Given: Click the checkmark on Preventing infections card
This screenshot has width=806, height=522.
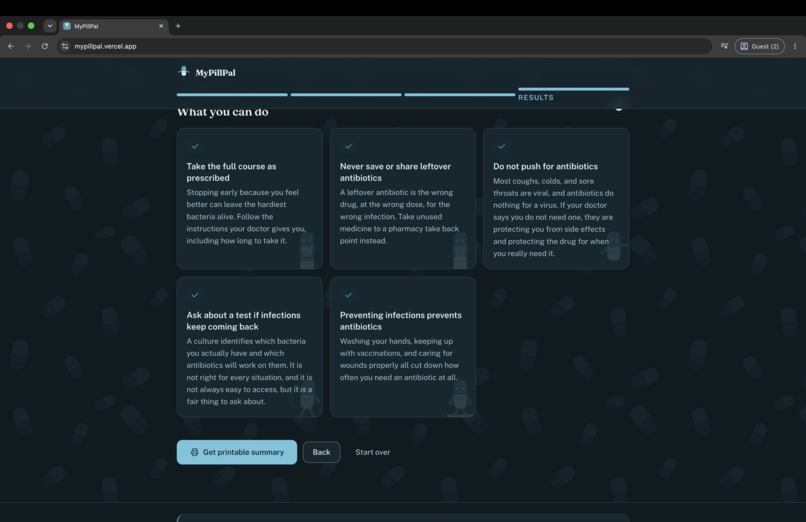Looking at the screenshot, I should coord(348,295).
